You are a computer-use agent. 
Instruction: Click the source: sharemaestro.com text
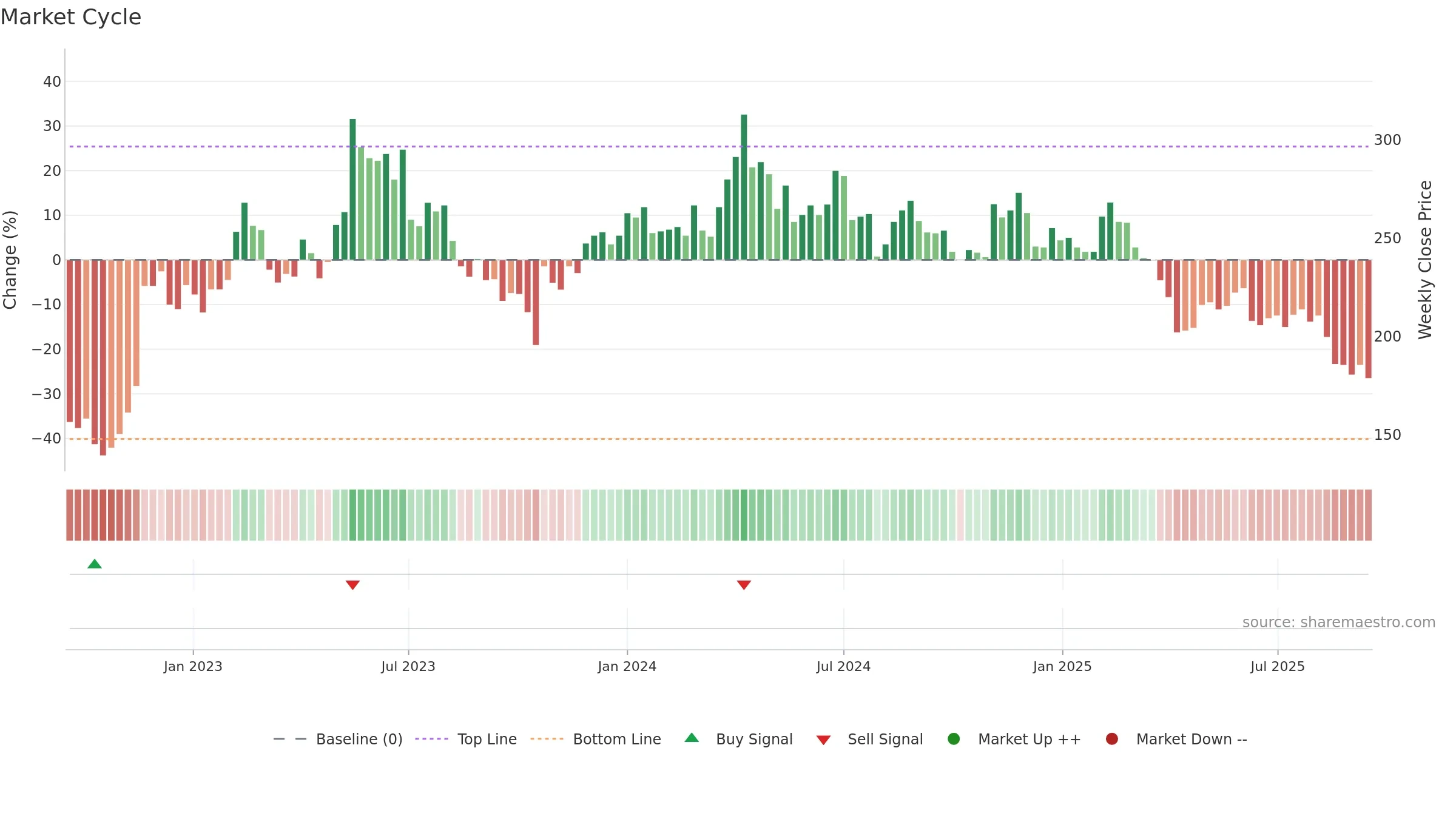pyautogui.click(x=1339, y=622)
